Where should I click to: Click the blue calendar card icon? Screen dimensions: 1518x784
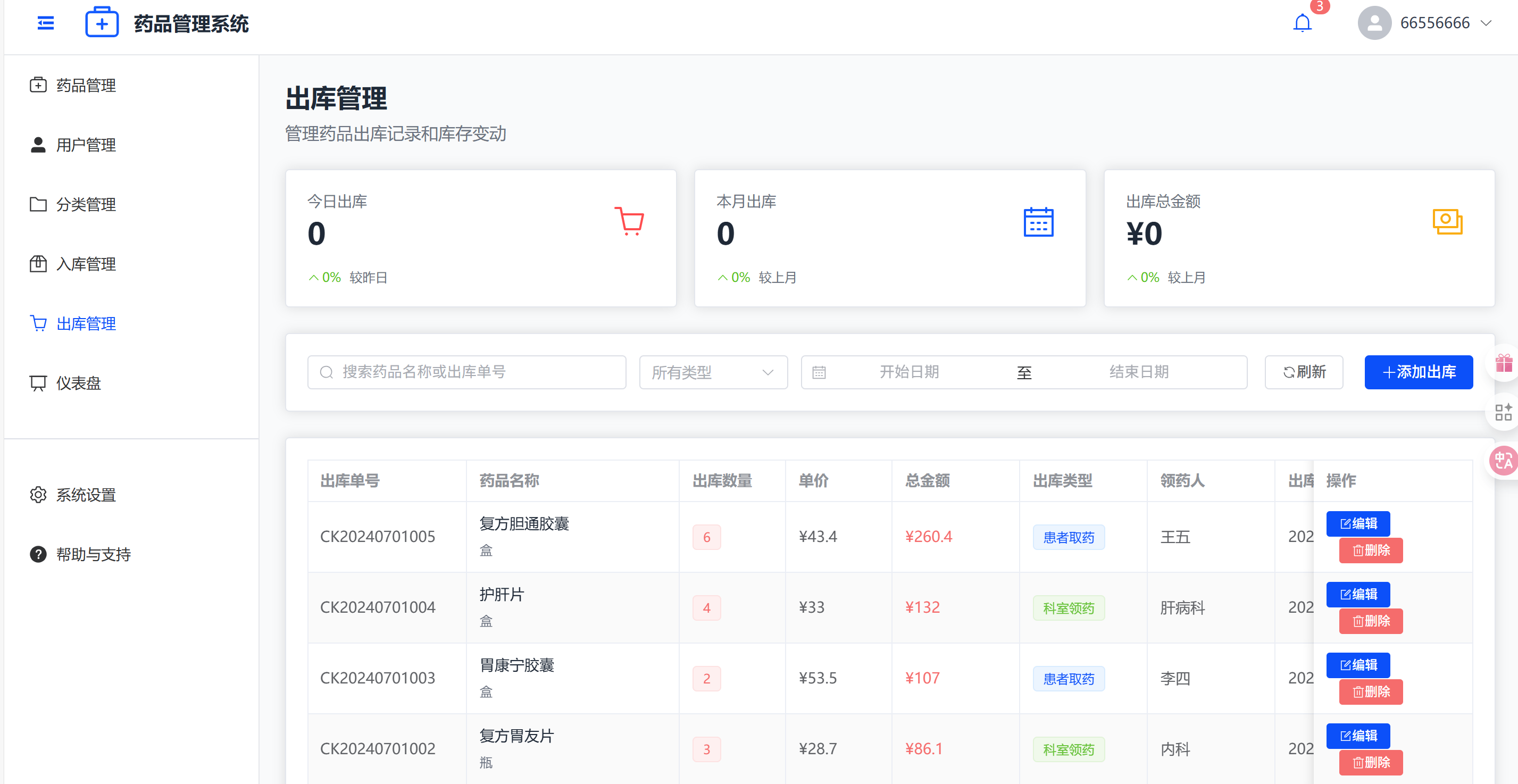1038,222
